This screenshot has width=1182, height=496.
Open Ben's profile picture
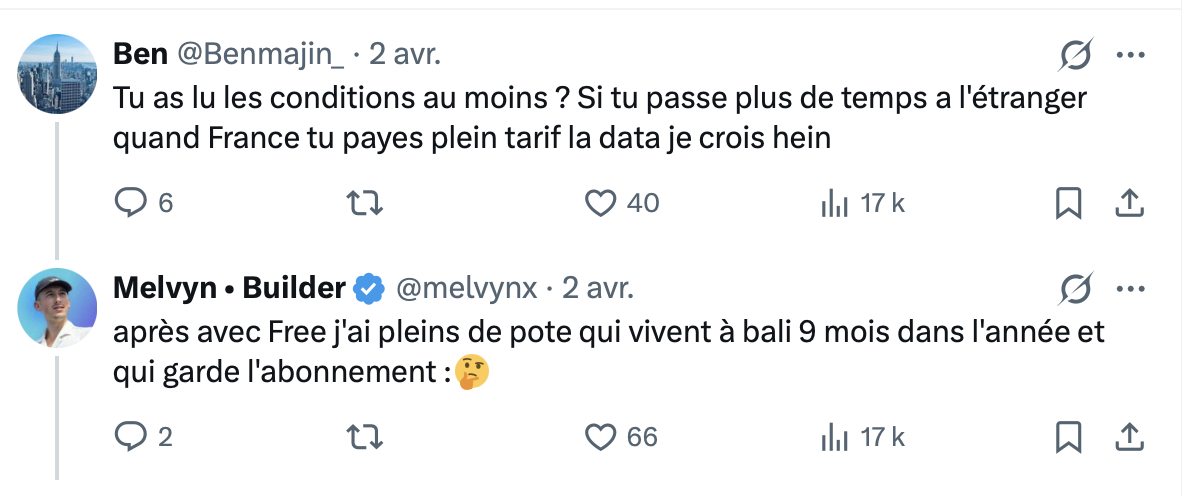57,73
